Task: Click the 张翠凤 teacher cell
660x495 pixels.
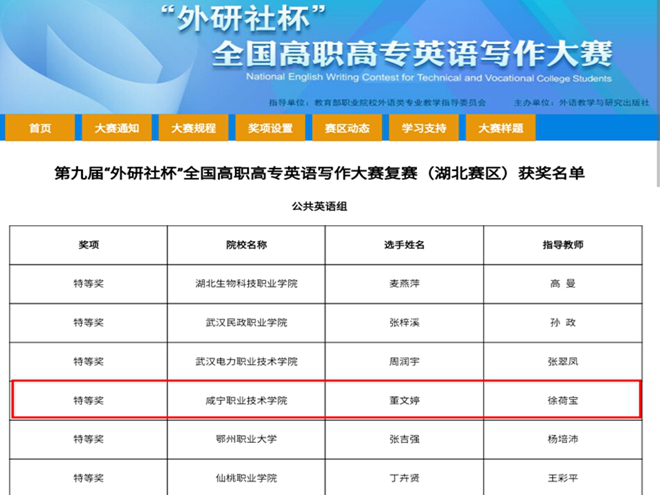Action: pos(563,362)
